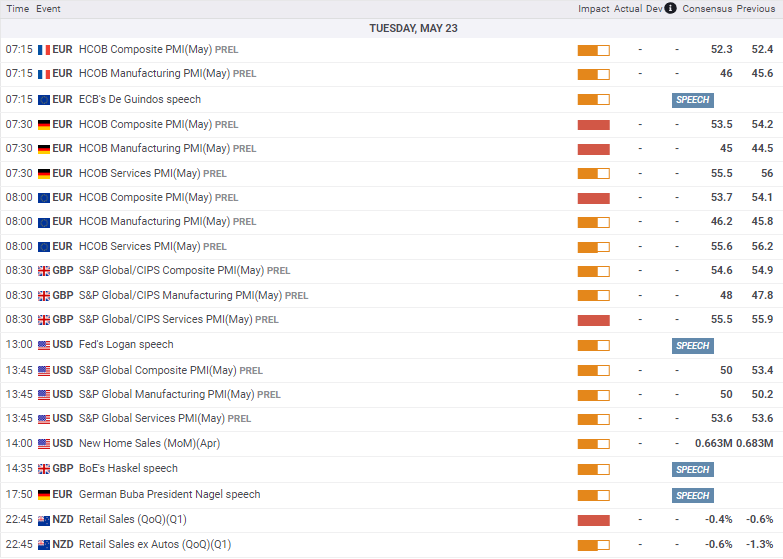Click EU flag beside ECB's De Guindos speech
Image resolution: width=783 pixels, height=559 pixels.
[44, 100]
